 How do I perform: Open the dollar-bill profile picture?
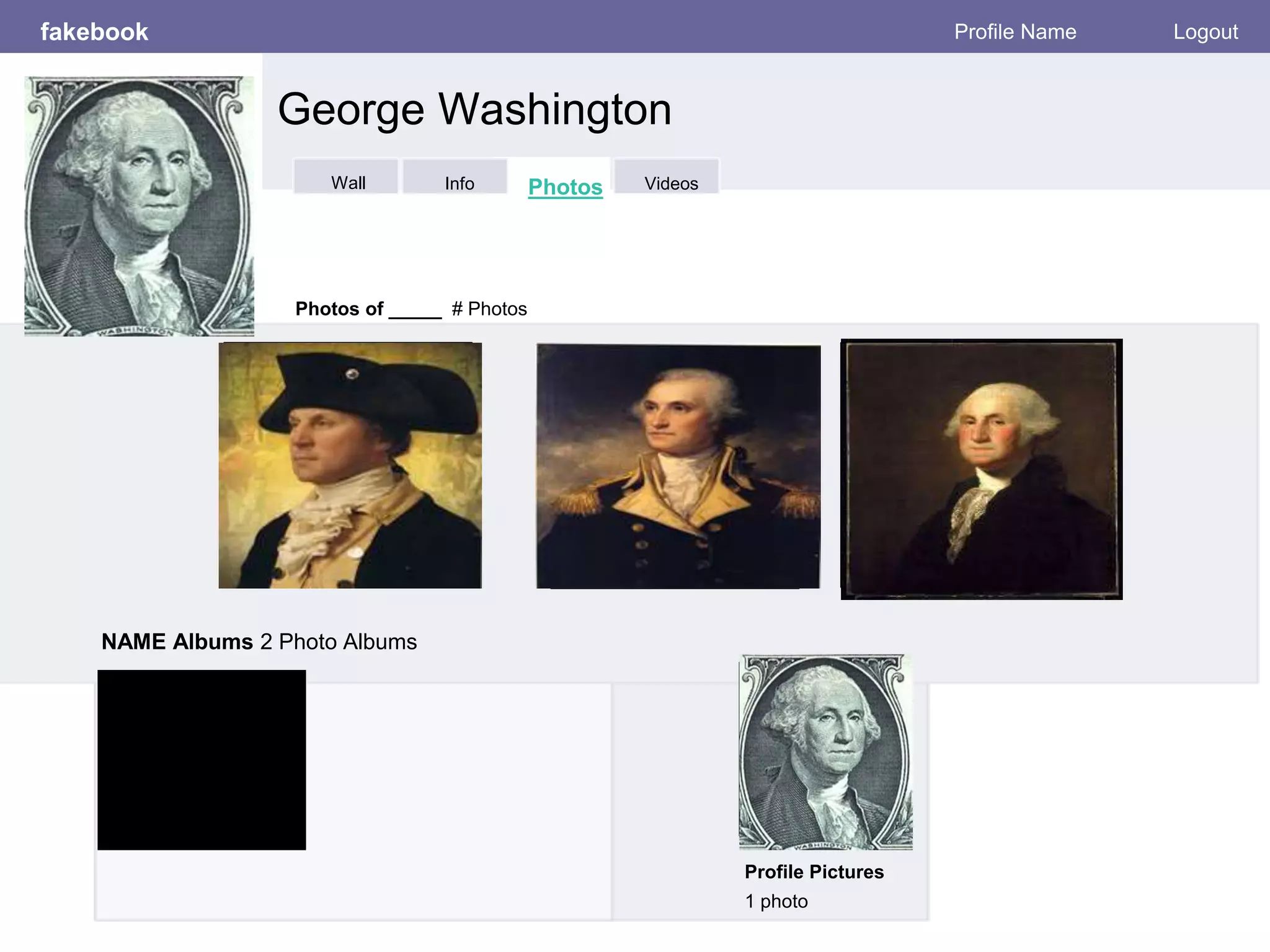tap(139, 206)
